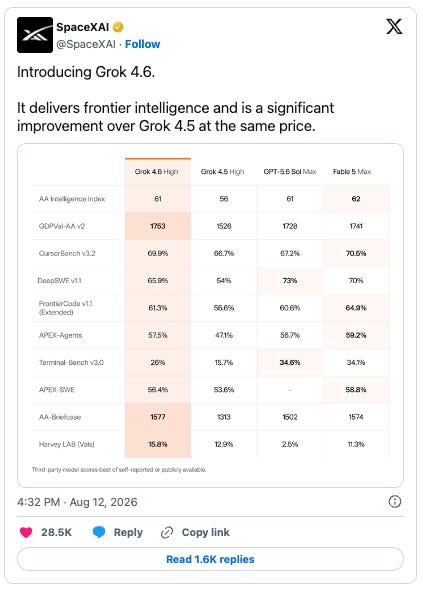Like the post with heart icon

tap(26, 532)
